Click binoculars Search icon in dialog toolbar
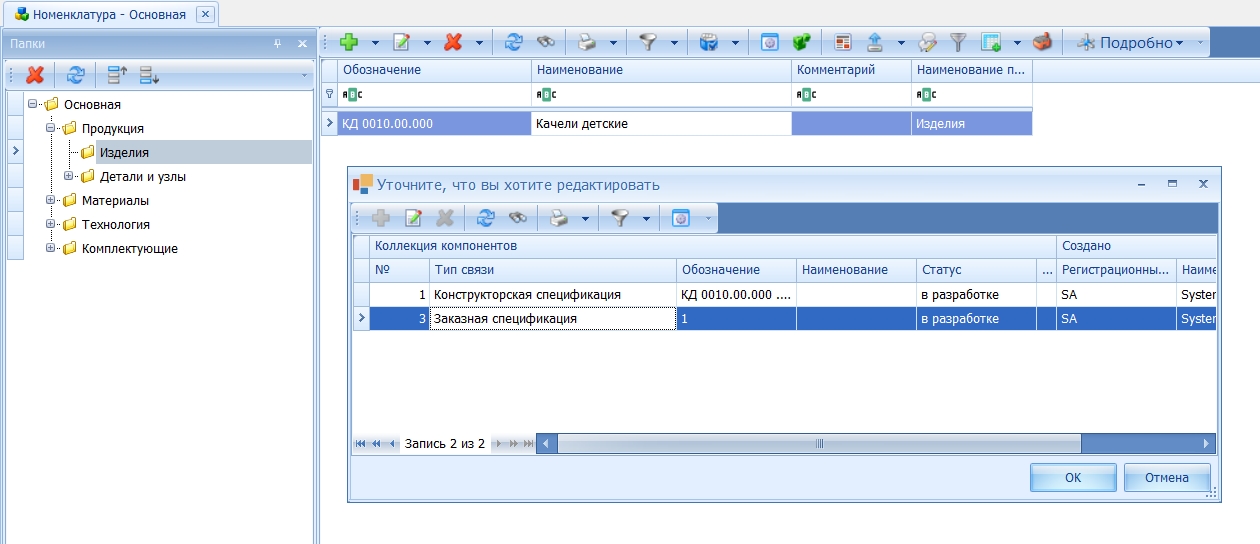 [517, 217]
